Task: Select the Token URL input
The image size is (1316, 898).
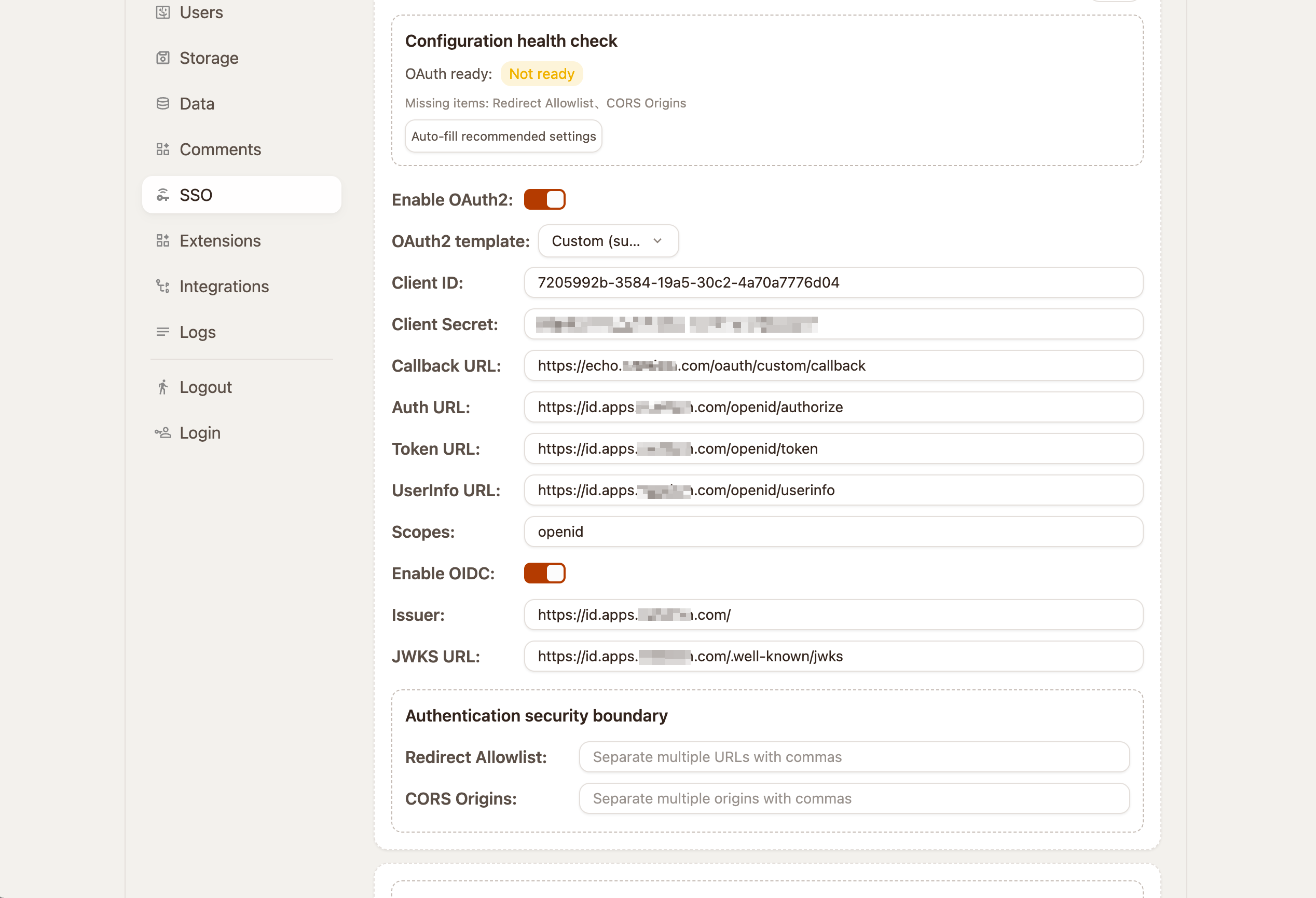Action: point(833,448)
